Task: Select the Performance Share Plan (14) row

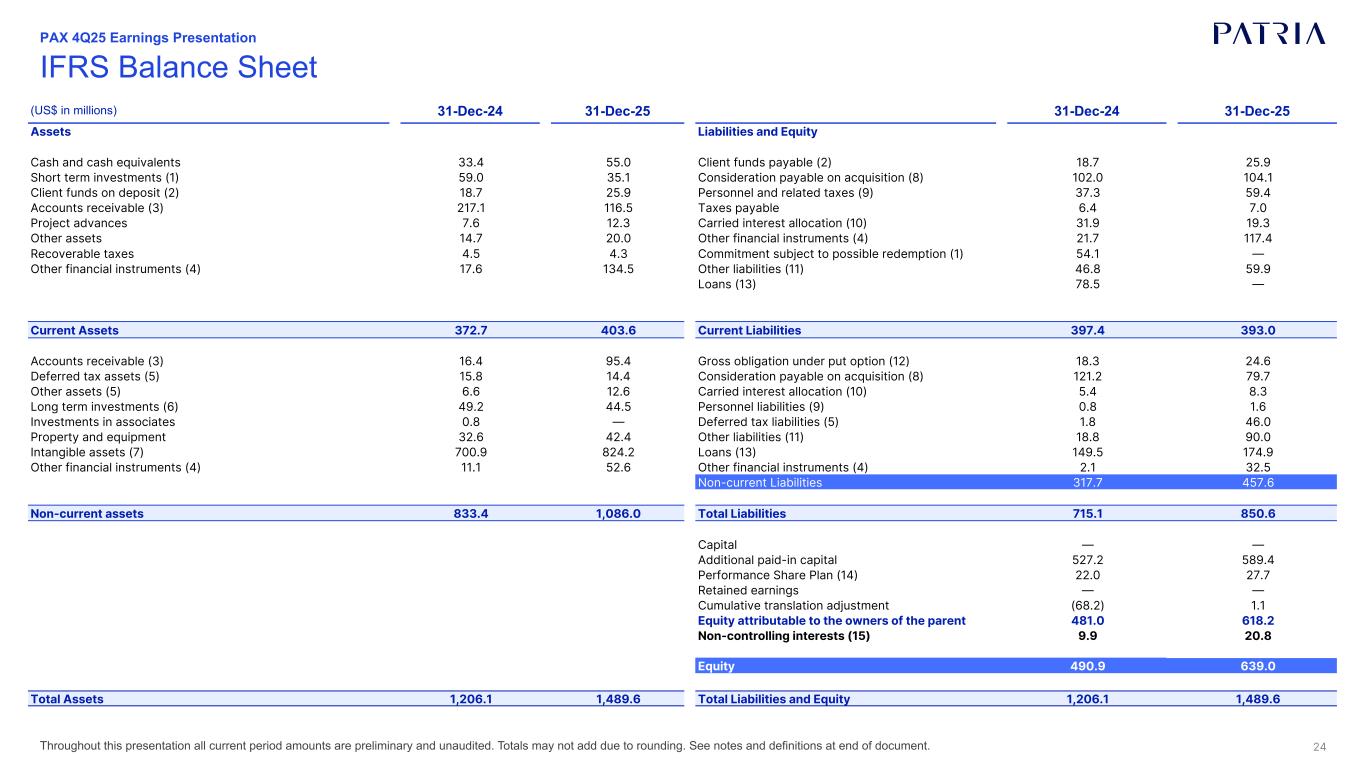Action: [x=777, y=575]
